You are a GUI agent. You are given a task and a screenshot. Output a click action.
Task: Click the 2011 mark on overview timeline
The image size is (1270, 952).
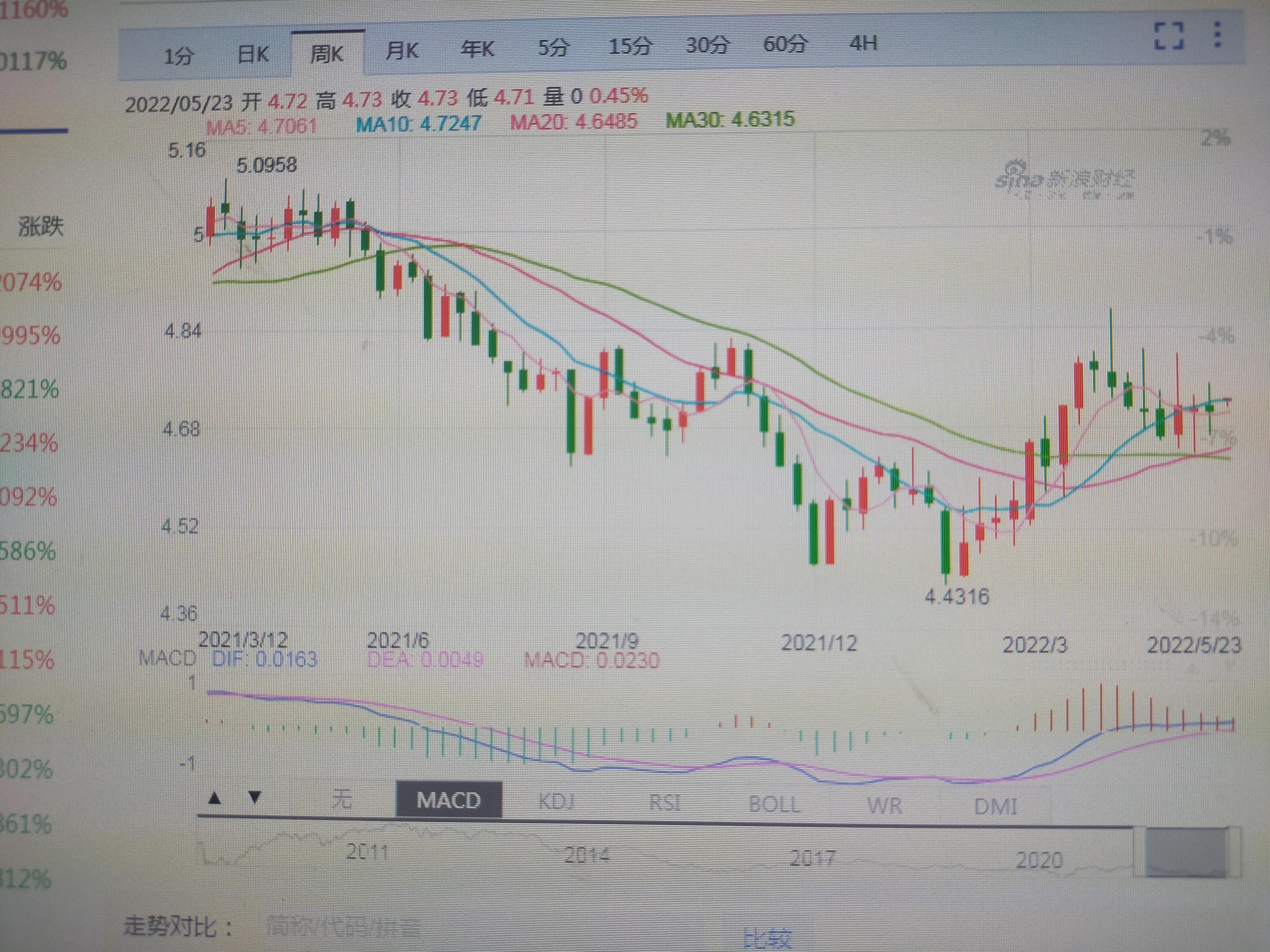[367, 852]
